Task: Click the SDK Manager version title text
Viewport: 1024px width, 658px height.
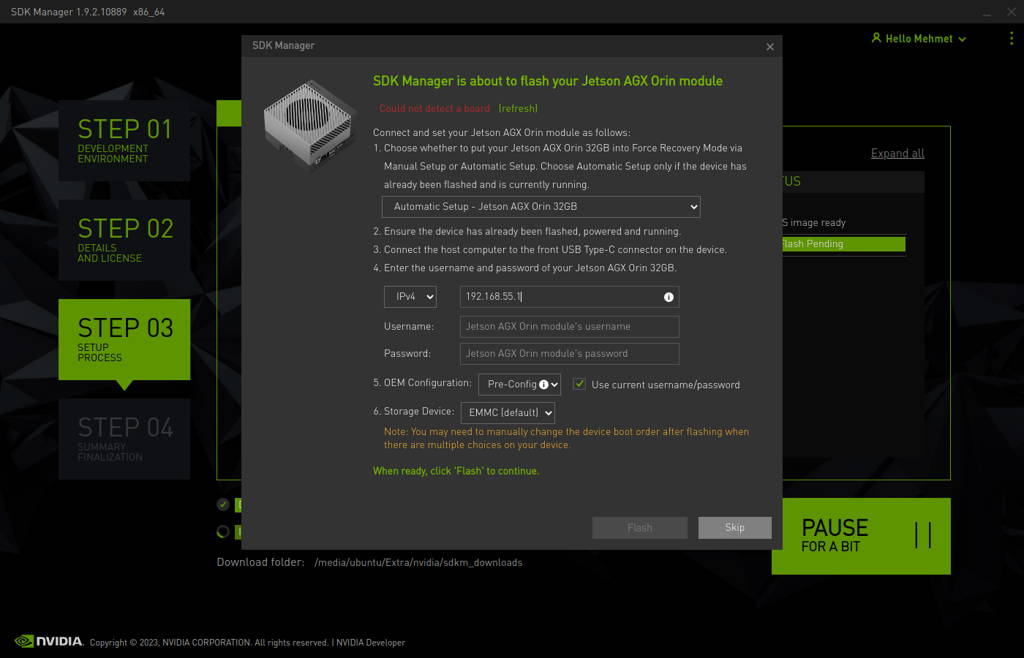Action: pos(88,12)
